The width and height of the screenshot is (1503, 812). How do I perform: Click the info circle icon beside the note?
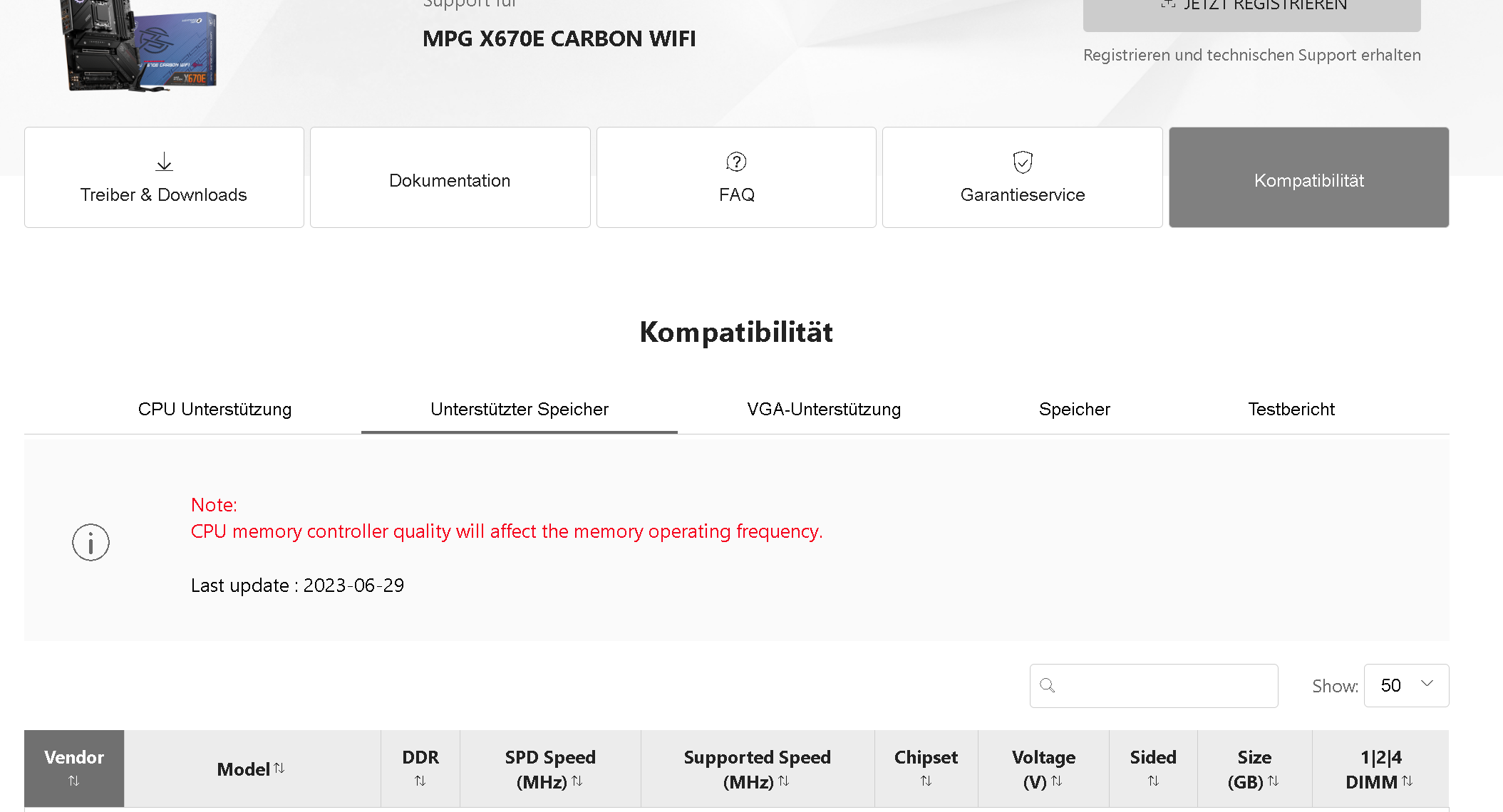point(91,543)
